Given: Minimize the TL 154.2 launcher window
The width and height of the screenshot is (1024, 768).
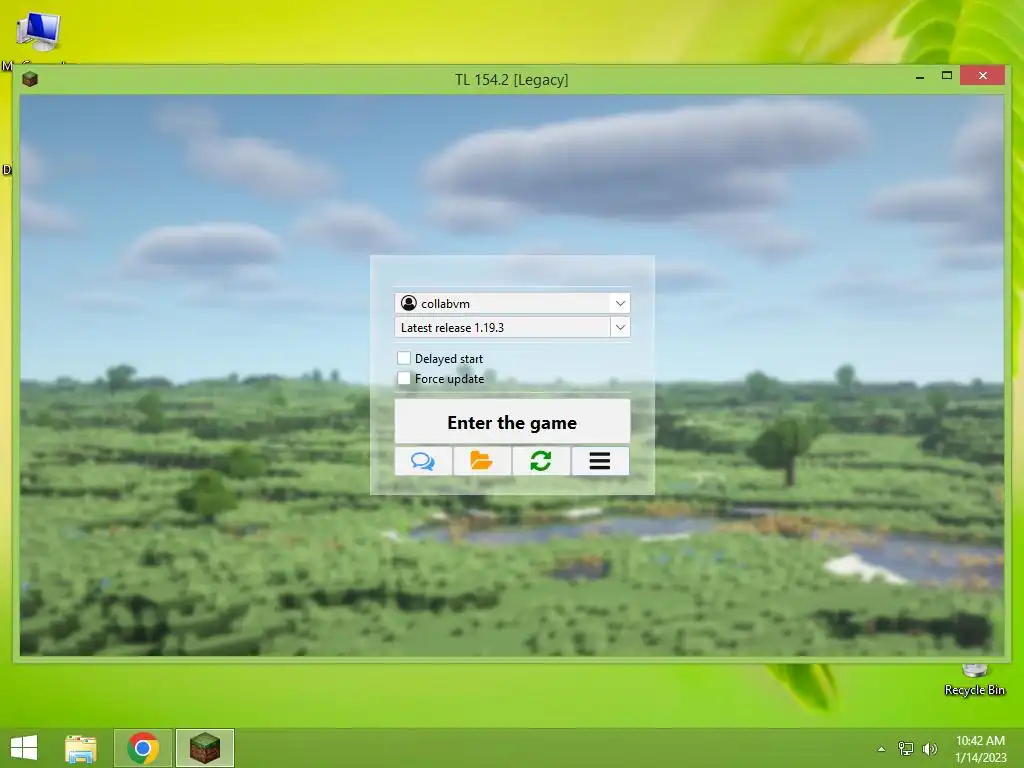Looking at the screenshot, I should tap(920, 76).
